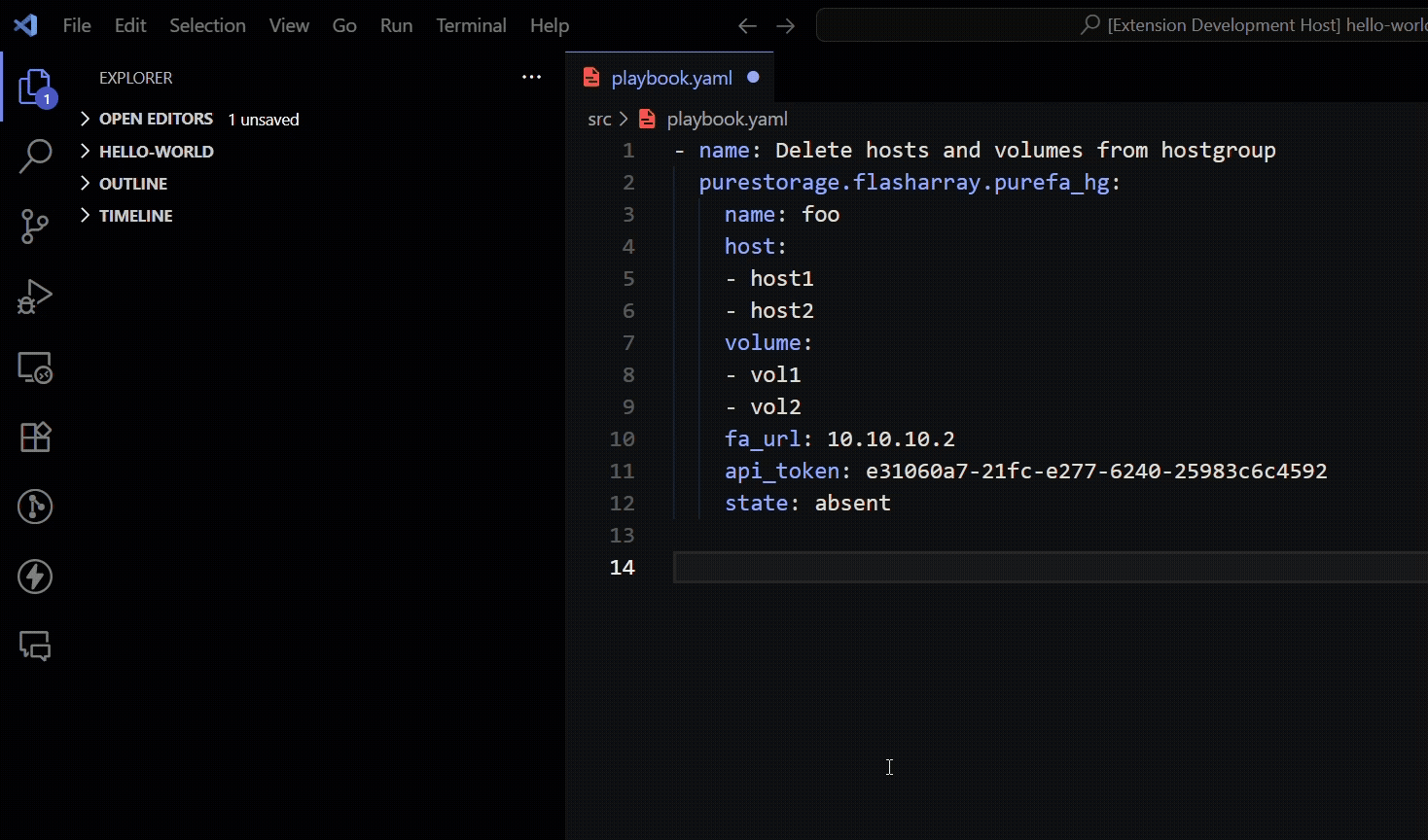The height and width of the screenshot is (840, 1428).
Task: Open the Explorer view icon
Action: [x=35, y=86]
